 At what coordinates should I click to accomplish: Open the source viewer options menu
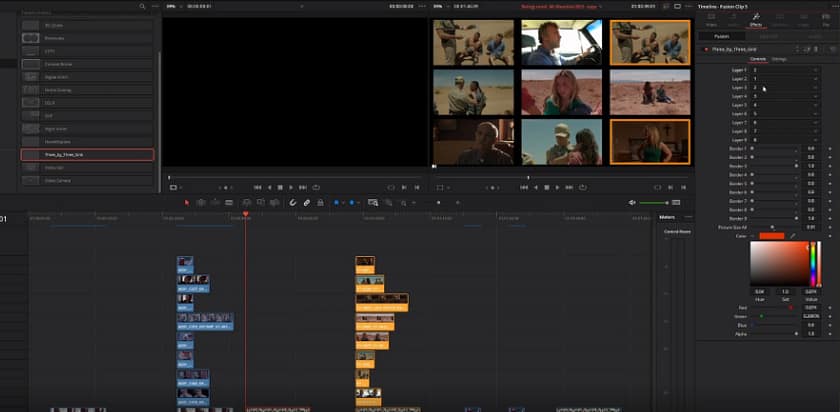click(422, 6)
